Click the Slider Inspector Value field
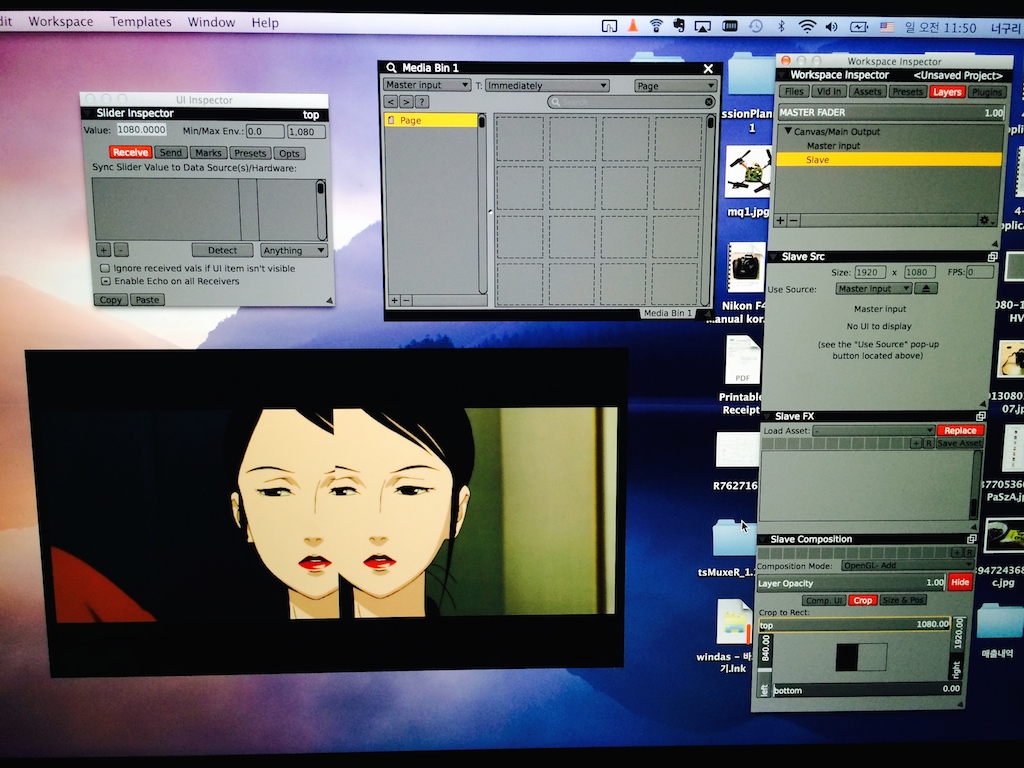This screenshot has height=768, width=1024. [x=142, y=130]
